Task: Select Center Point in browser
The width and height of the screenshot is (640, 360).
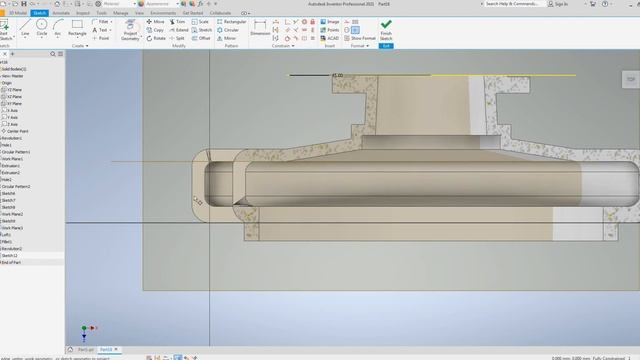Action: [x=15, y=131]
